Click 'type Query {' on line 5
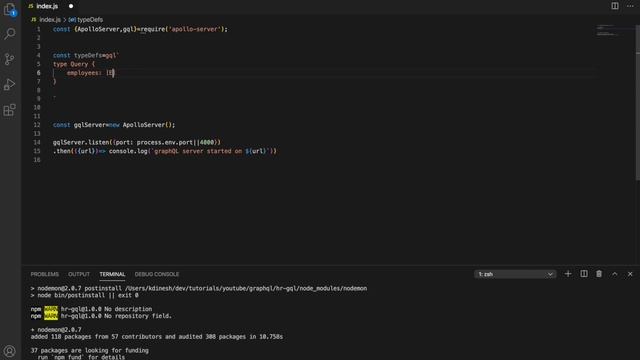This screenshot has height=360, width=640. 73,64
